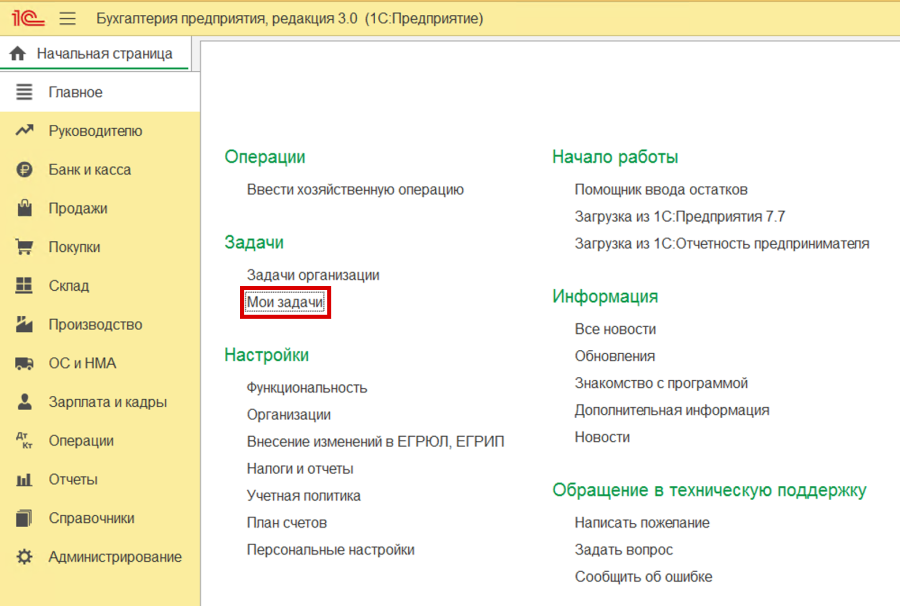900x606 pixels.
Task: Click Ввести хозяйственную операцию
Action: click(x=355, y=189)
